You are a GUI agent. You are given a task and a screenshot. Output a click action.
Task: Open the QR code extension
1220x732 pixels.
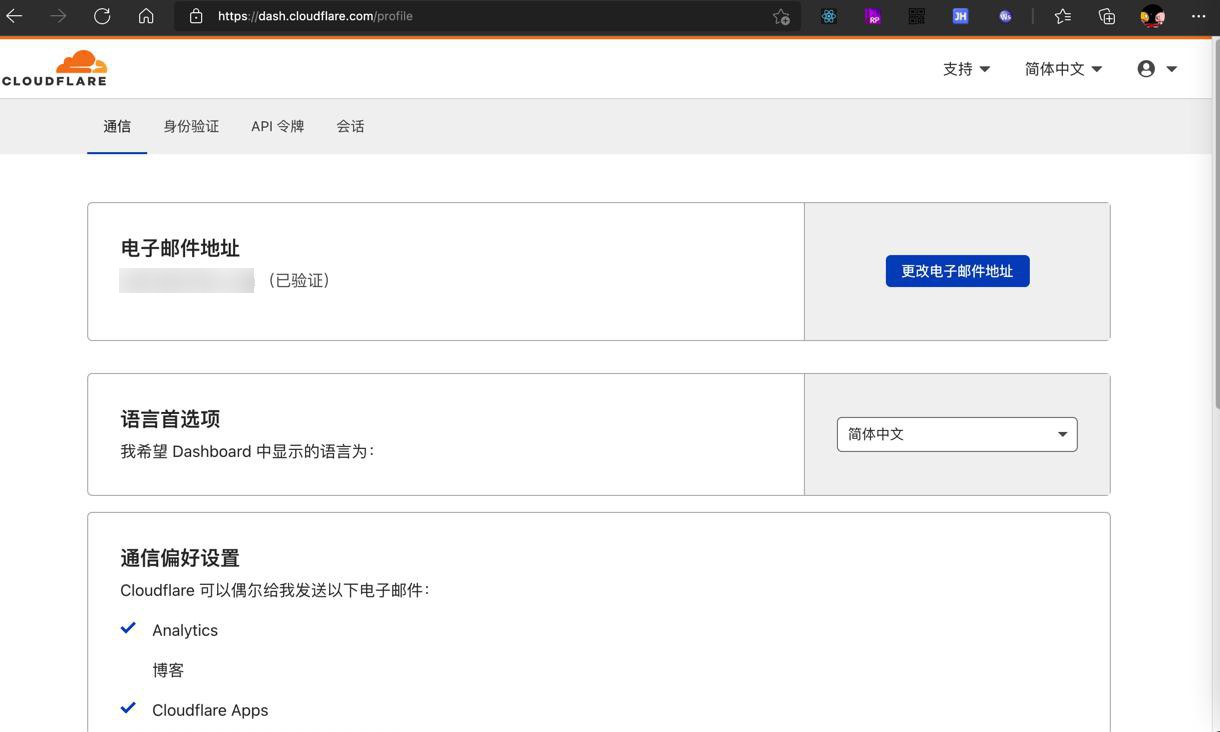pyautogui.click(x=916, y=16)
